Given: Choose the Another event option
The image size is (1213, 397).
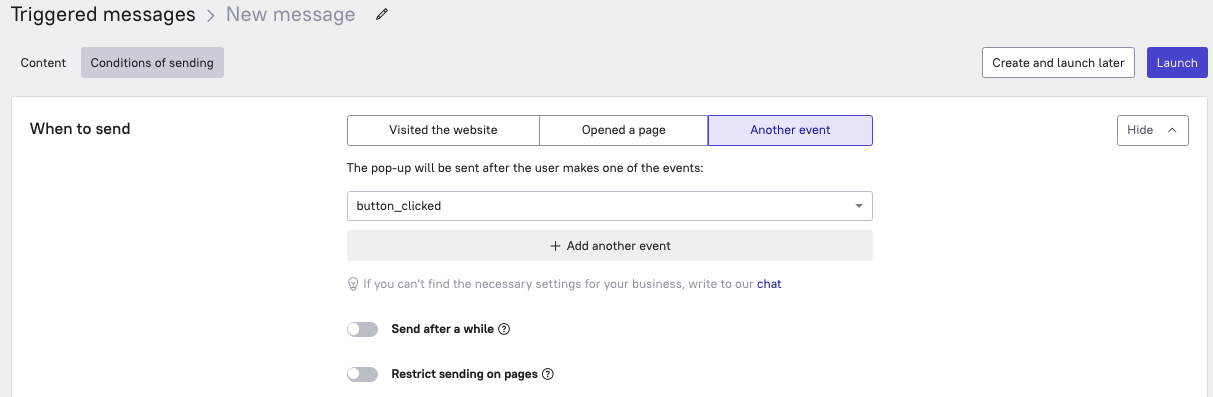Looking at the screenshot, I should [x=790, y=130].
